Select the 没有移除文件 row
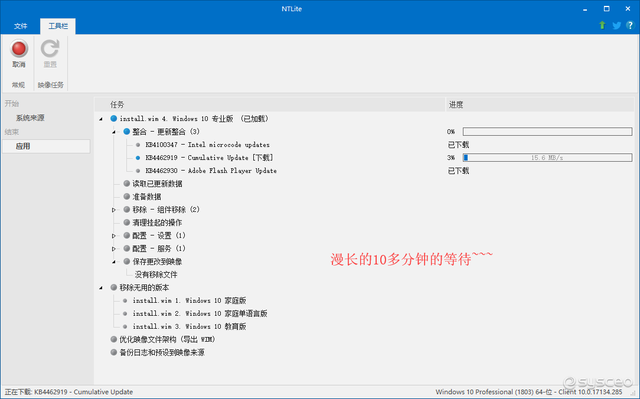Screen dimensions: 640x399 point(156,275)
